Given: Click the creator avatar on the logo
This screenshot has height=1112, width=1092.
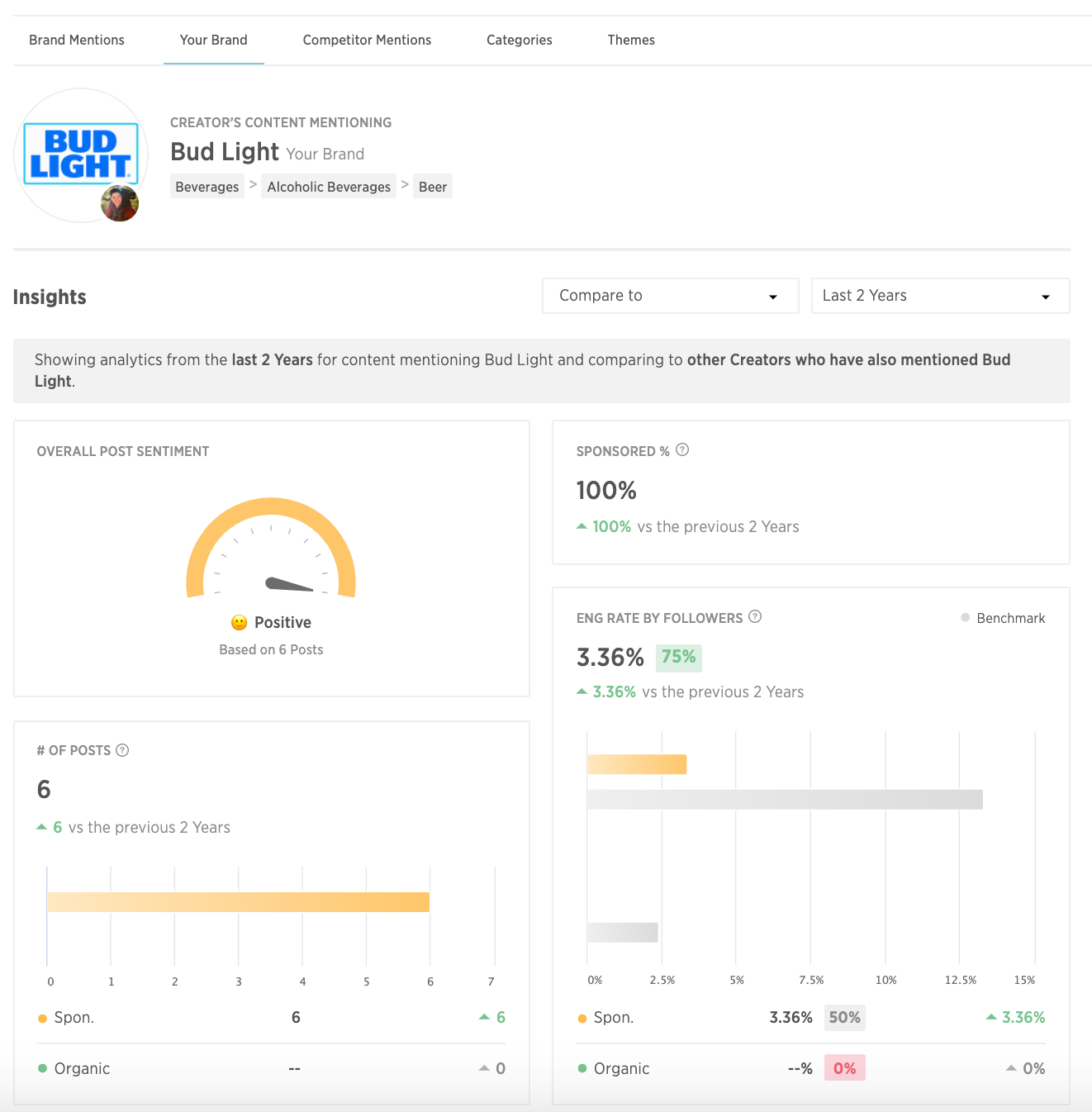Looking at the screenshot, I should [120, 203].
